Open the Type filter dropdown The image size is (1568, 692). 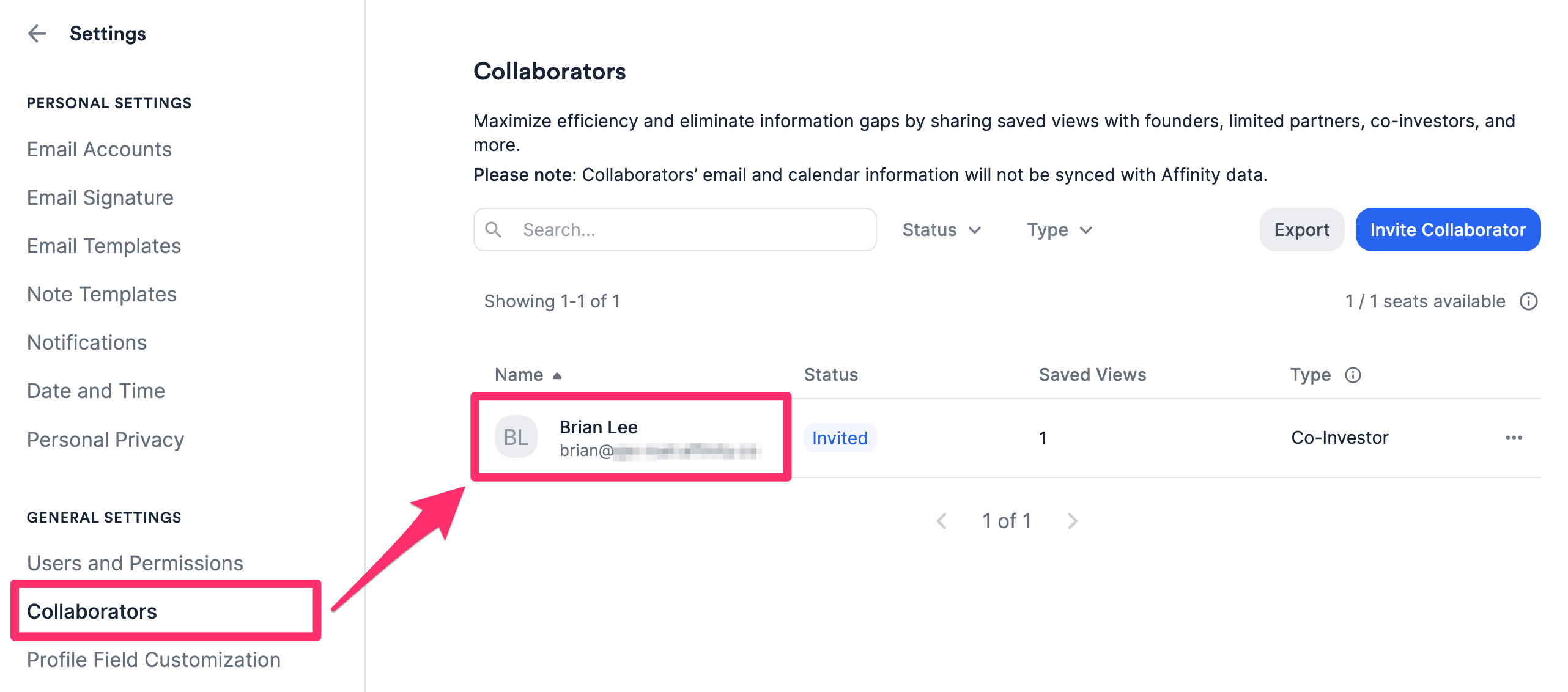1059,229
